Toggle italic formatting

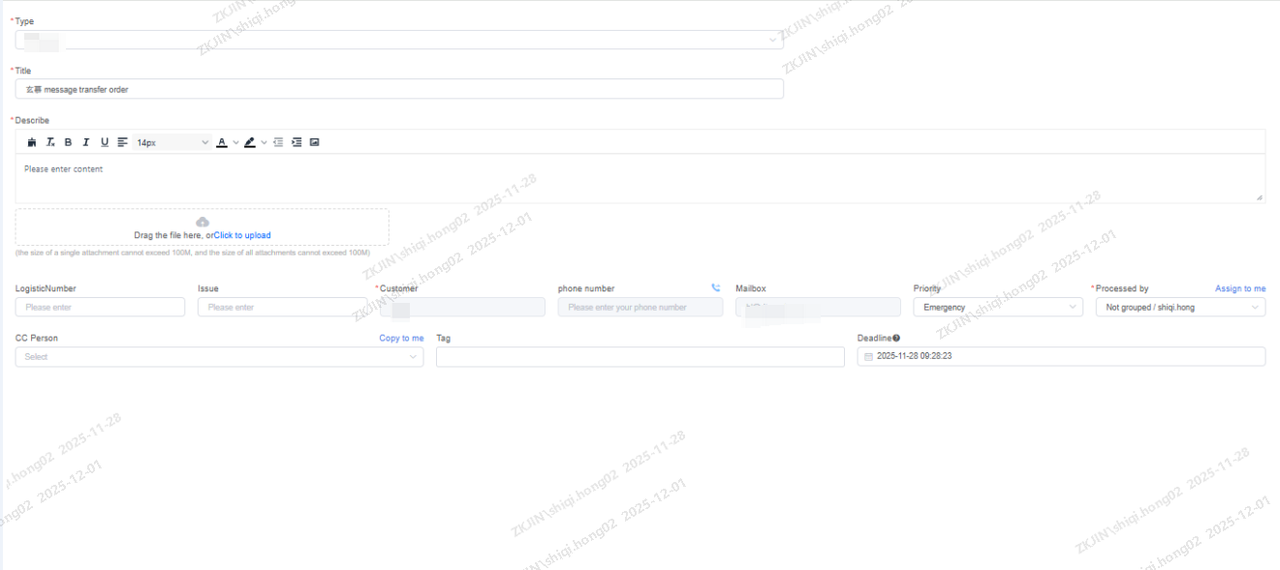(x=86, y=143)
